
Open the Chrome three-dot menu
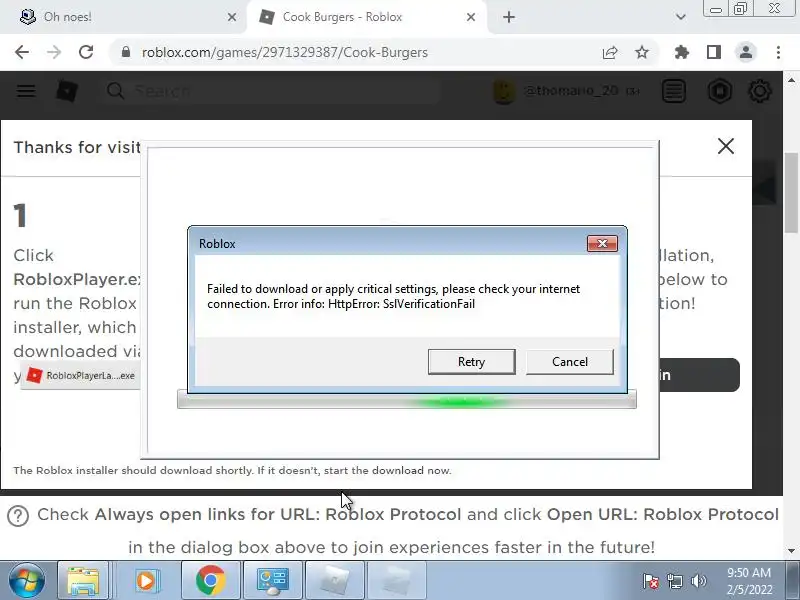pyautogui.click(x=778, y=52)
